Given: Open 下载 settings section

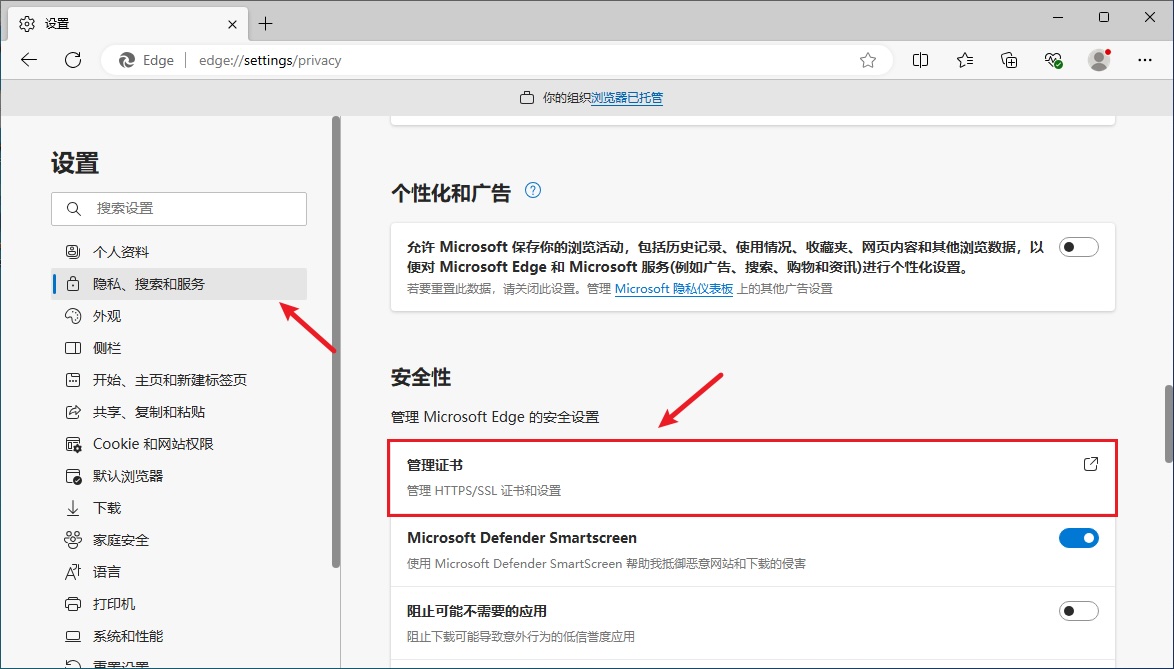Looking at the screenshot, I should point(179,508).
